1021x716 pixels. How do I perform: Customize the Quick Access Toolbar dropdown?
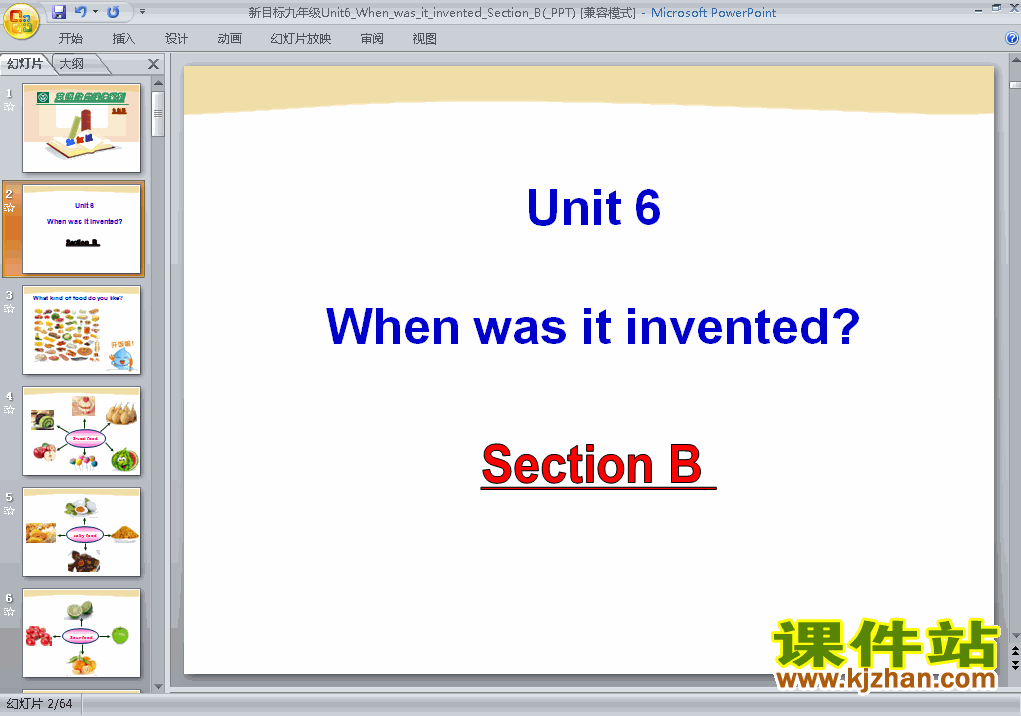142,12
